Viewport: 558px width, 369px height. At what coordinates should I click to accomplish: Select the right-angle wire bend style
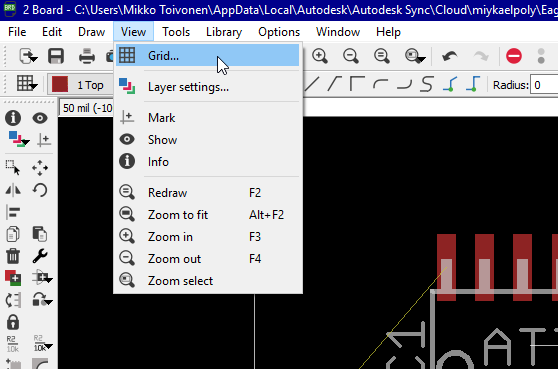(357, 84)
